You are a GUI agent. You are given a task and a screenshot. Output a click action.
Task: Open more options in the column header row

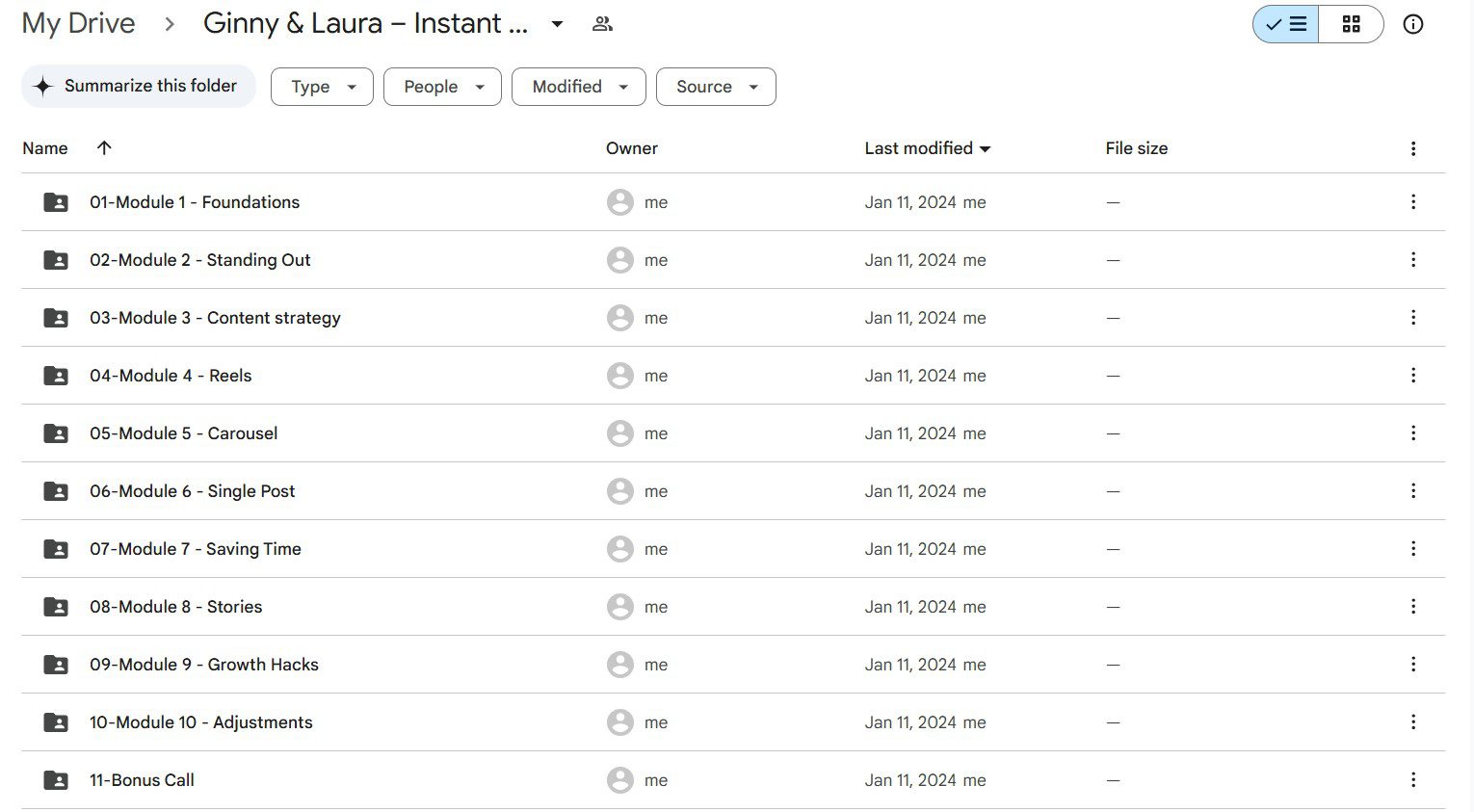pyautogui.click(x=1412, y=148)
